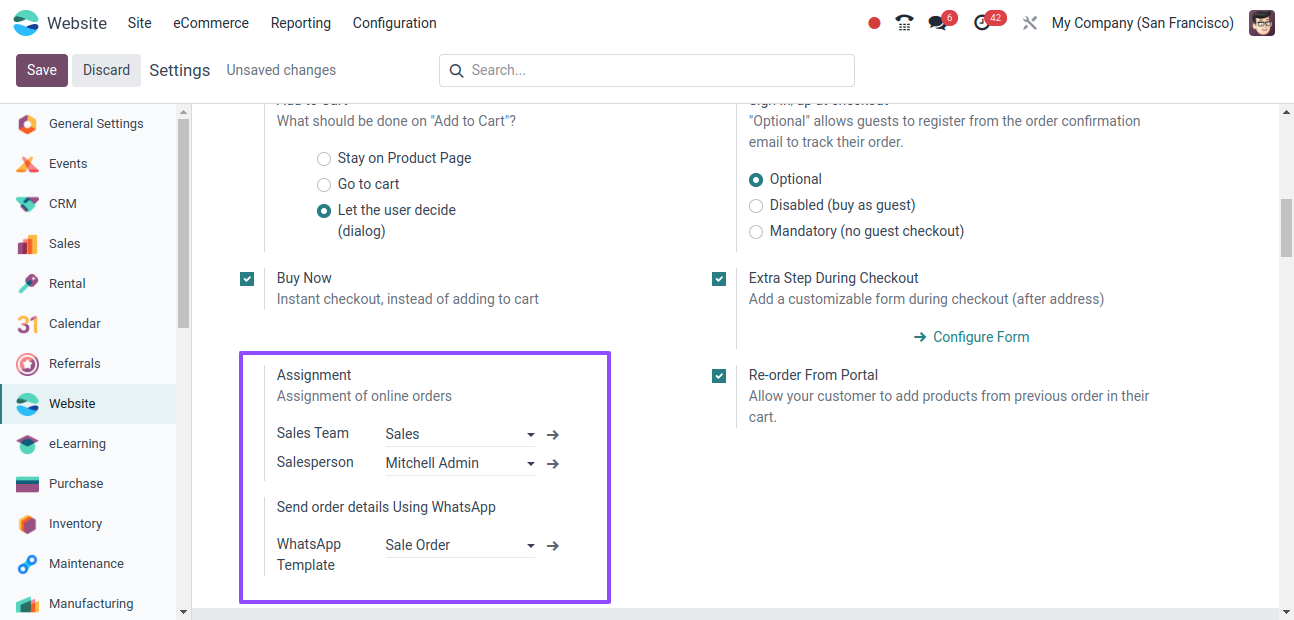Open the activities clock icon
The width and height of the screenshot is (1294, 620).
coord(982,23)
